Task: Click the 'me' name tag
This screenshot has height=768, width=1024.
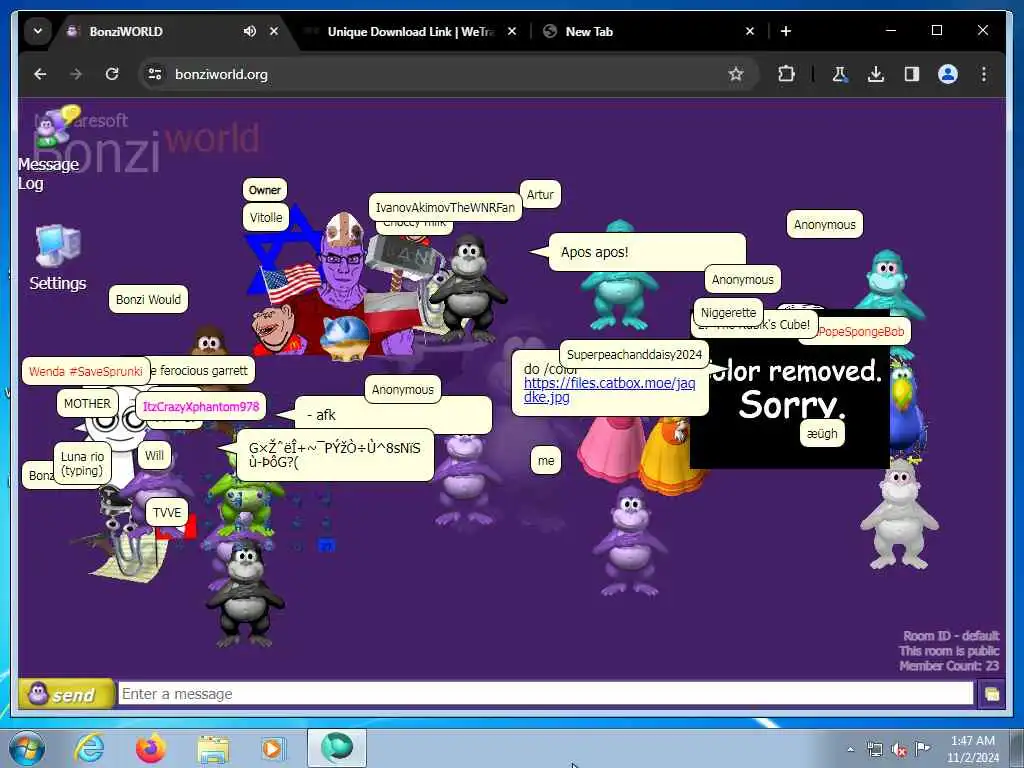Action: pyautogui.click(x=546, y=460)
